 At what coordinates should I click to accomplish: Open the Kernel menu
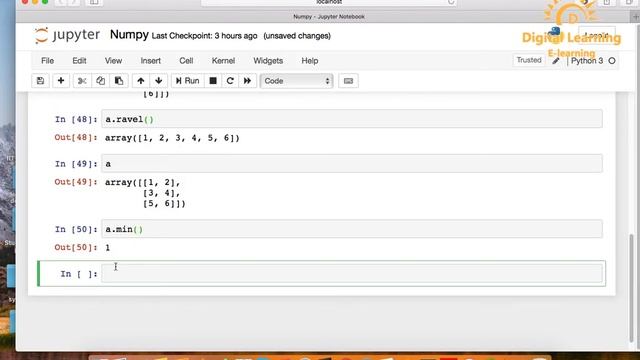[223, 61]
